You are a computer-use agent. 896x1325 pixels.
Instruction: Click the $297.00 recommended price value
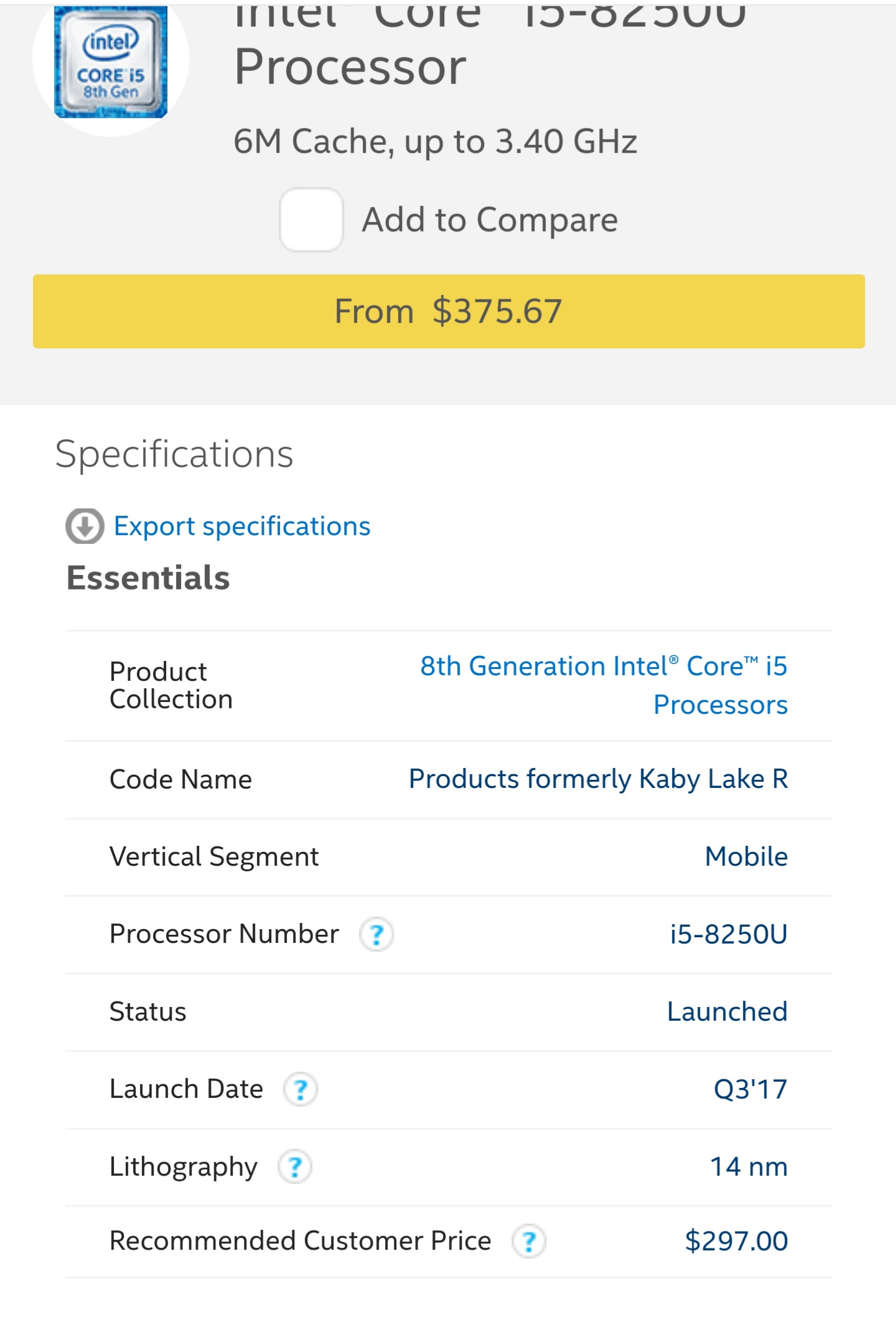click(736, 1242)
